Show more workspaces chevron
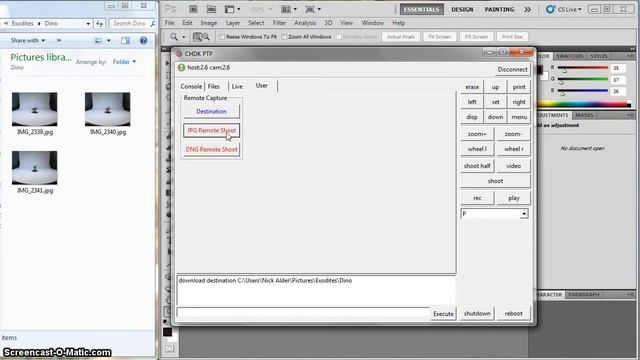The height and width of the screenshot is (360, 640). click(527, 9)
